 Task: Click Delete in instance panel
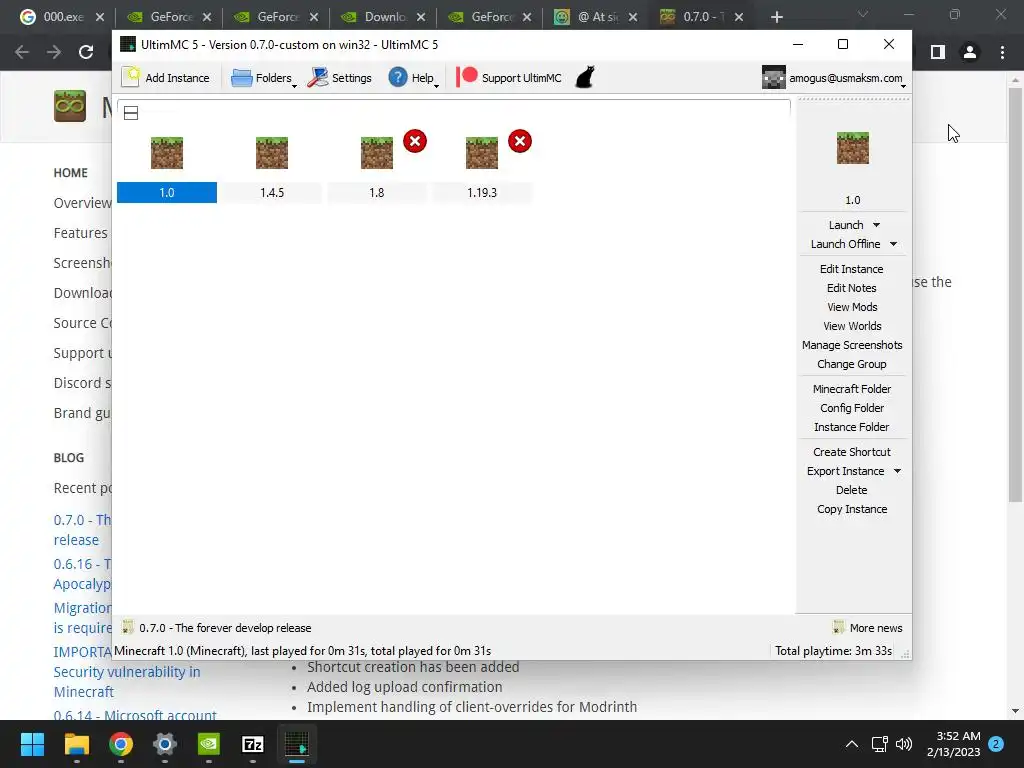(x=852, y=490)
